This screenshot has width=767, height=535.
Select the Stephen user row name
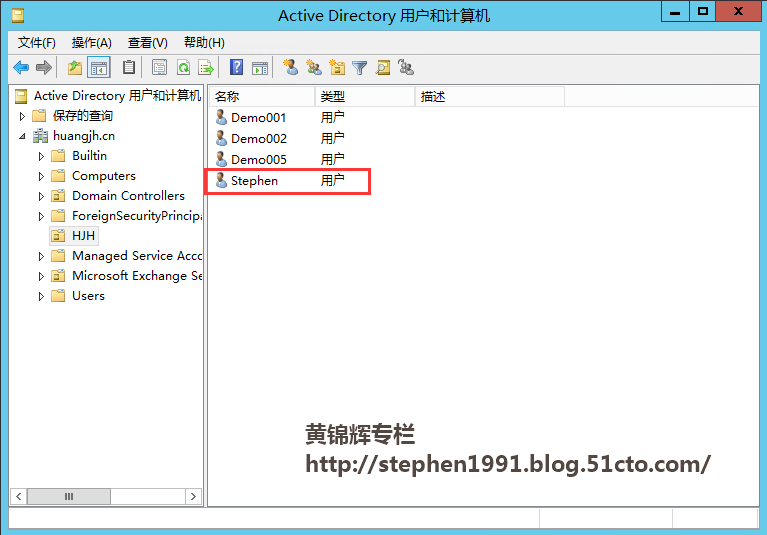coord(254,180)
